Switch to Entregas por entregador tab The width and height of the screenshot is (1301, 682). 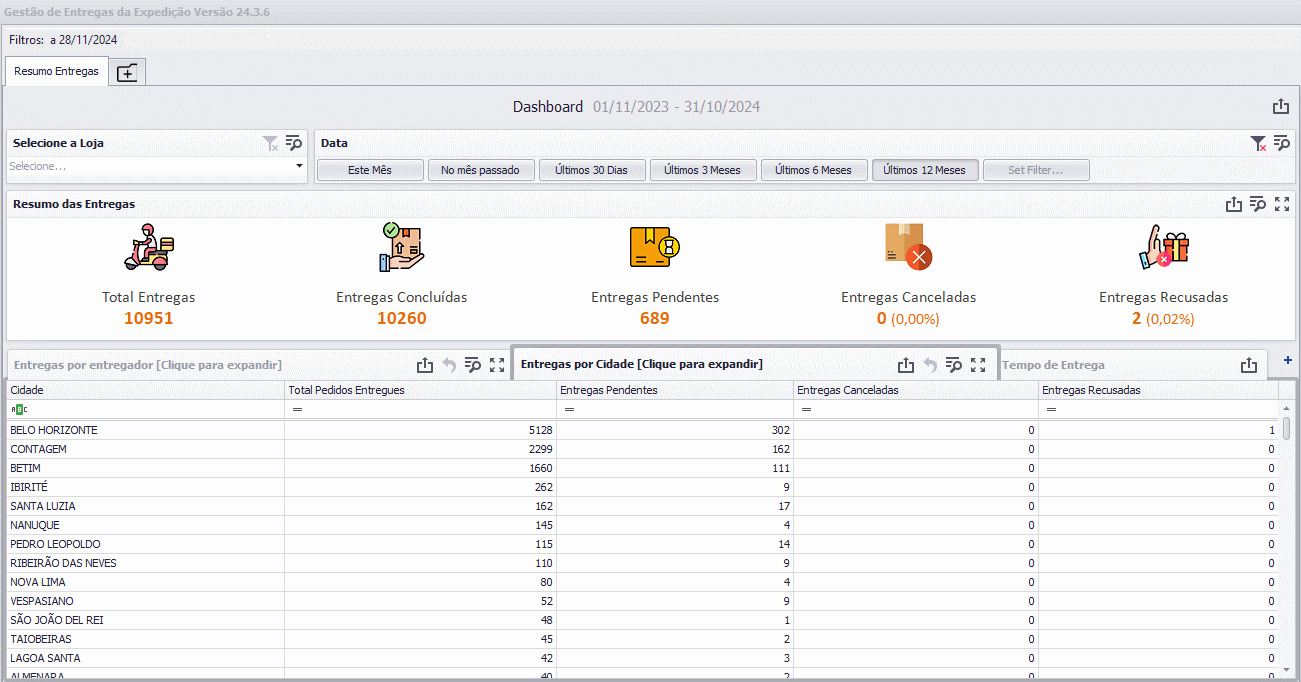pyautogui.click(x=148, y=365)
